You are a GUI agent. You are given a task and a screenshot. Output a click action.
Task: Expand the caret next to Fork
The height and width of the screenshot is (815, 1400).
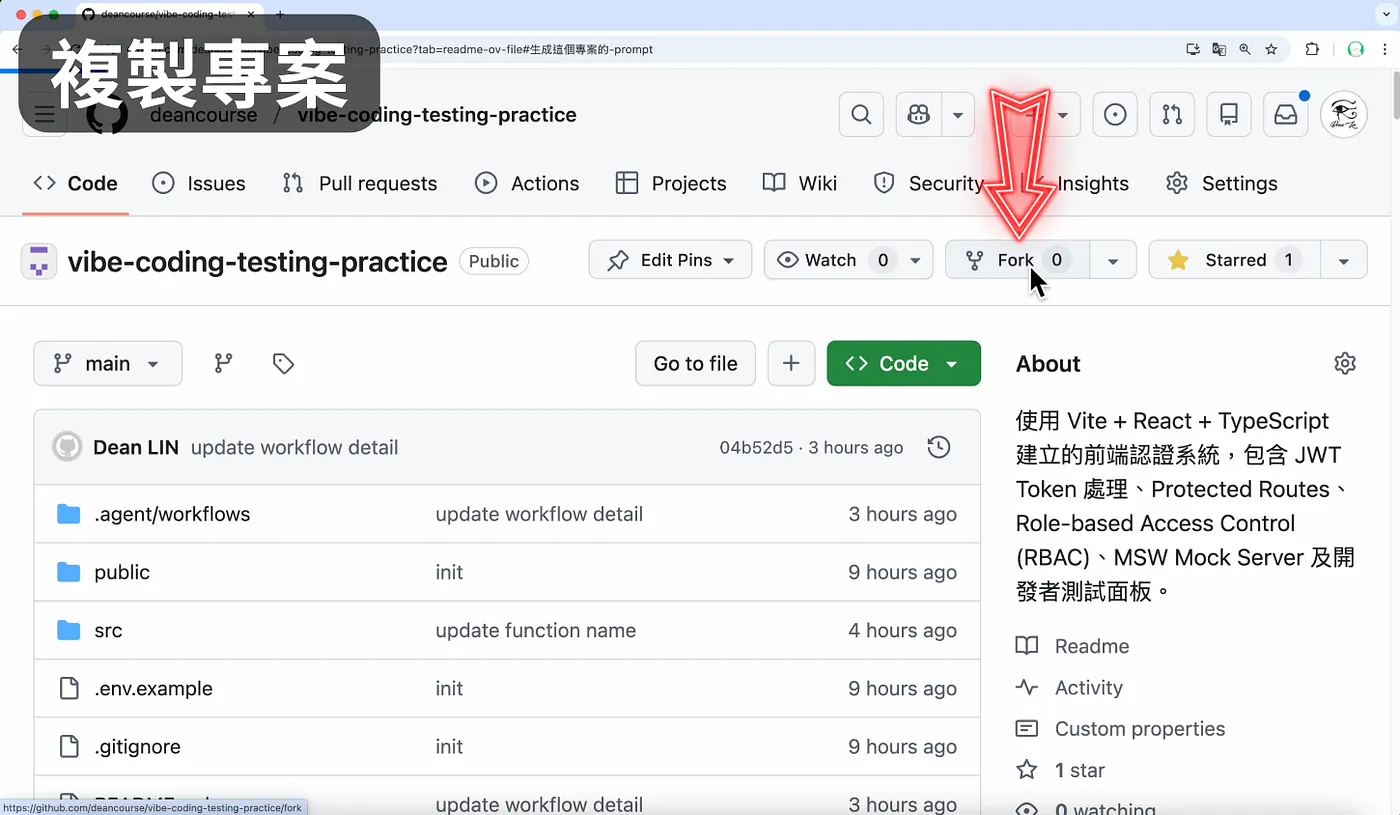1113,260
